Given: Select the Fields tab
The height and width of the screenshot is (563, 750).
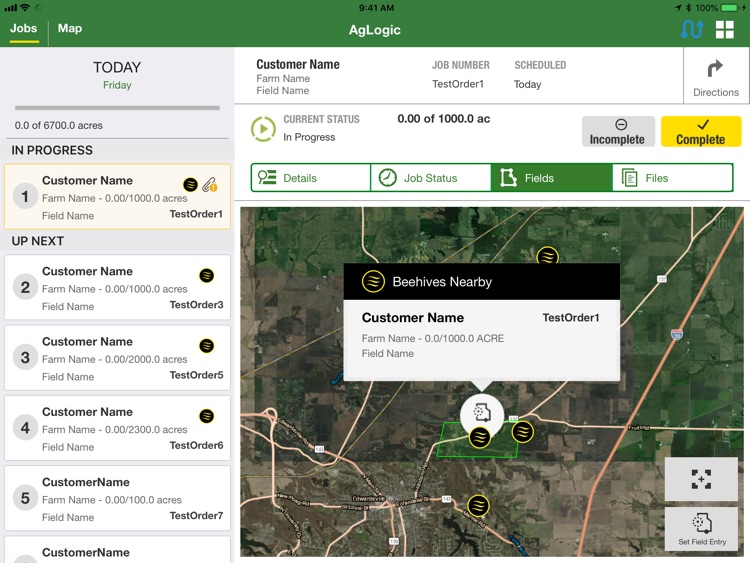Looking at the screenshot, I should [551, 178].
